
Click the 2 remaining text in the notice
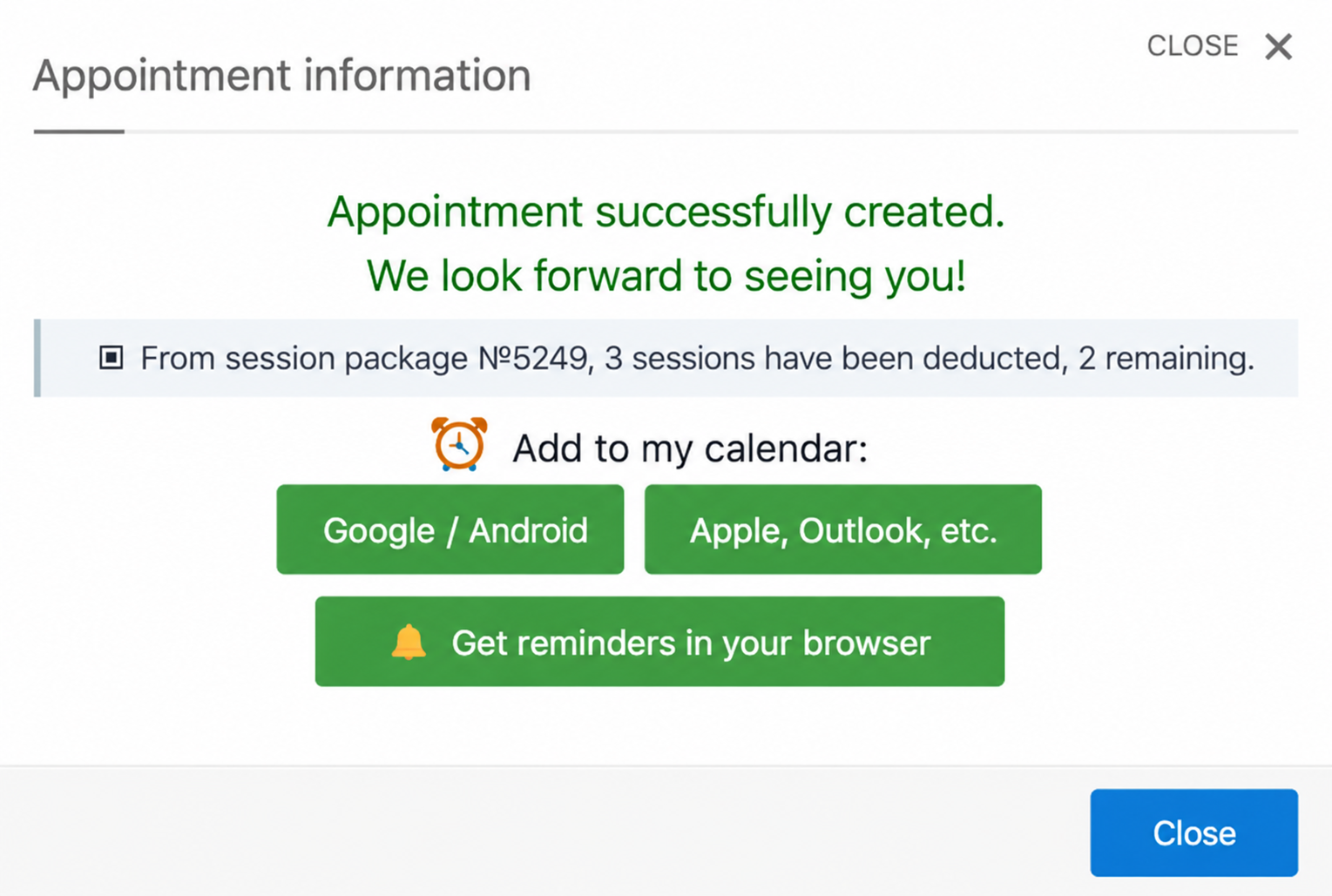[x=1166, y=358]
